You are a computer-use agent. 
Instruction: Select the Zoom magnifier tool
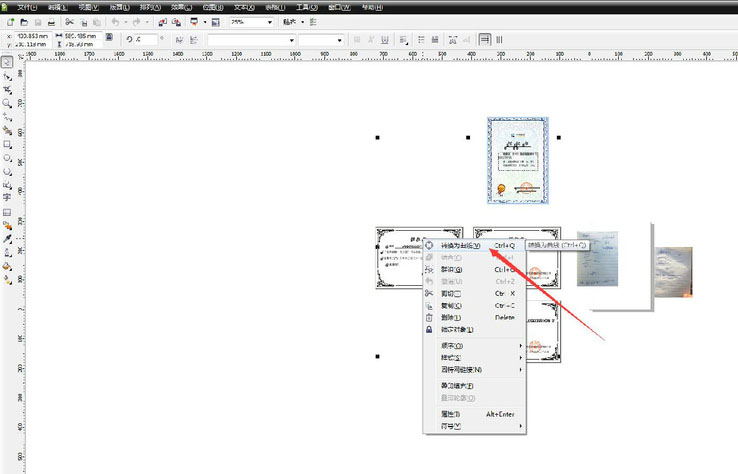coord(7,103)
